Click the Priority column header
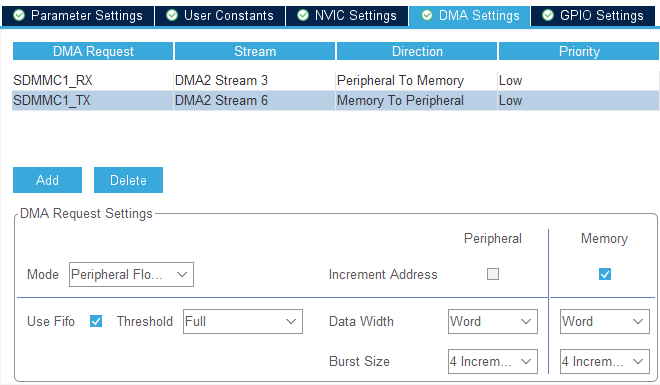The width and height of the screenshot is (660, 385). (x=579, y=51)
